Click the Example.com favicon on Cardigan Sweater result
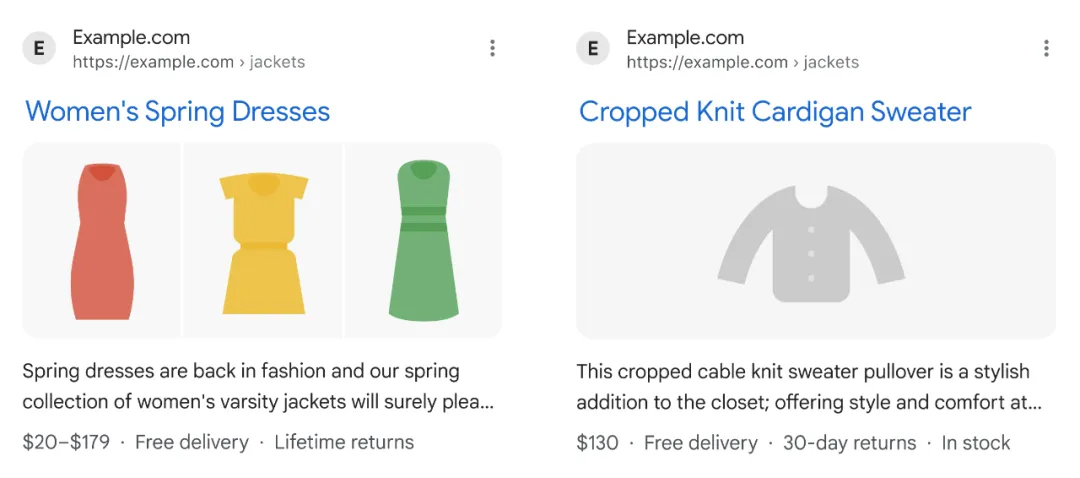Screen dimensions: 1080x478 (593, 49)
